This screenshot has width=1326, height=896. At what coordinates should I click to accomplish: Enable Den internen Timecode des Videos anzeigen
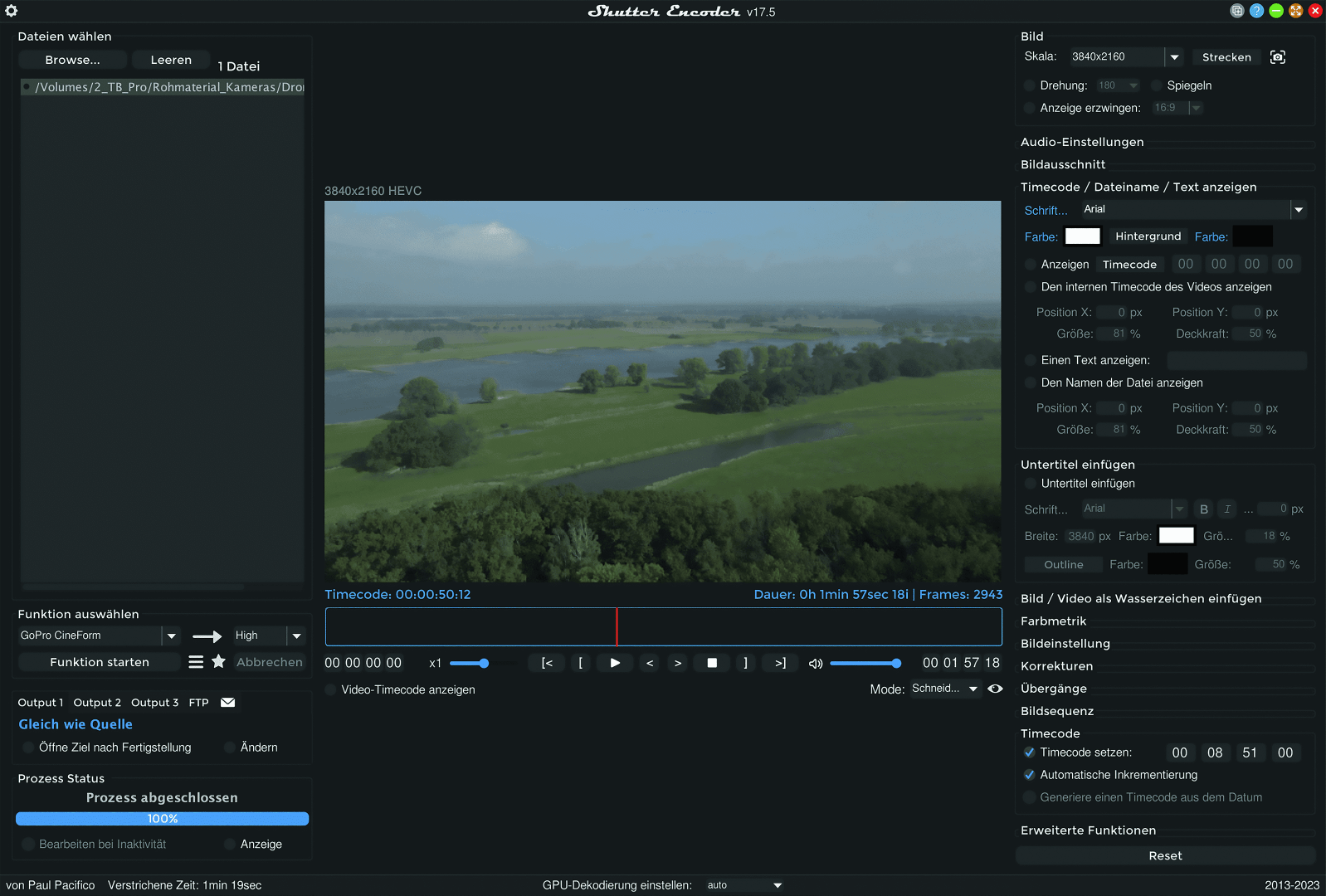(1031, 287)
